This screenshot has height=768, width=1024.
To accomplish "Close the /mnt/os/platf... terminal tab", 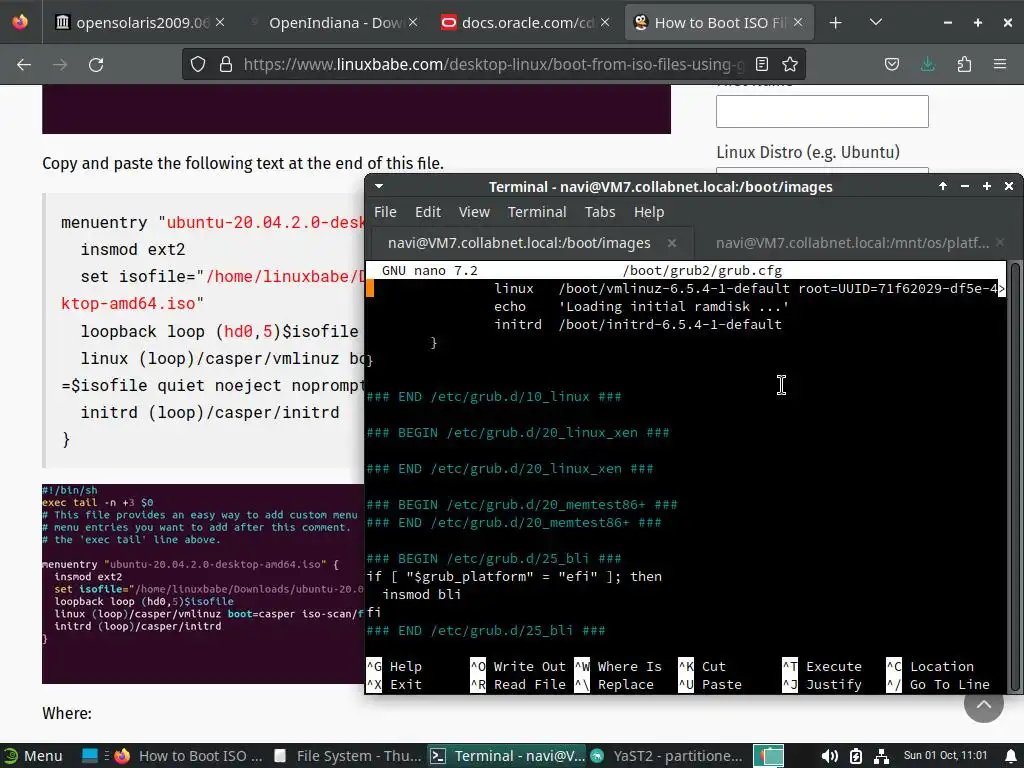I will [1000, 243].
